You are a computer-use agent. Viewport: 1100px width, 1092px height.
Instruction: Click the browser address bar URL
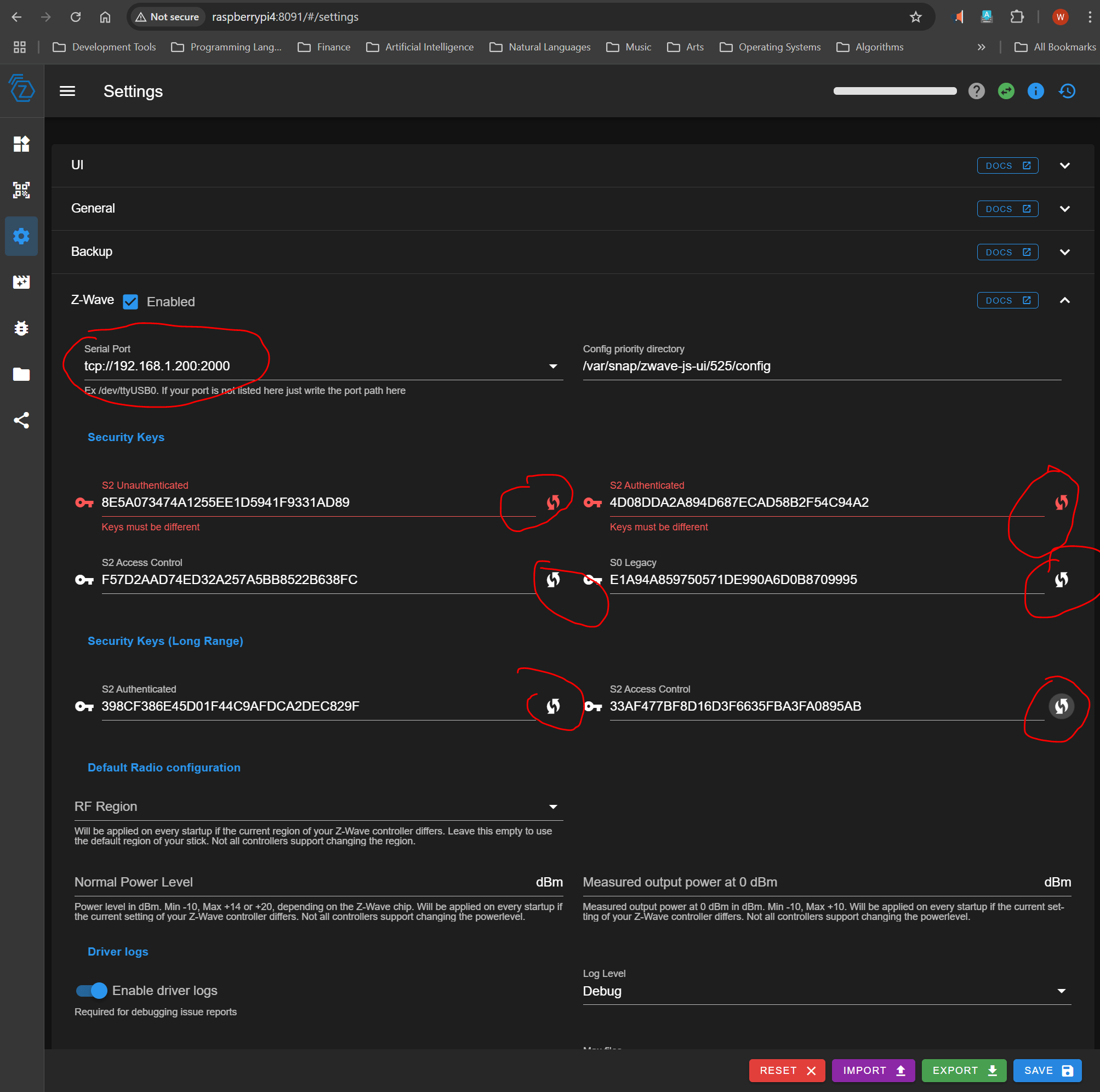pos(285,17)
